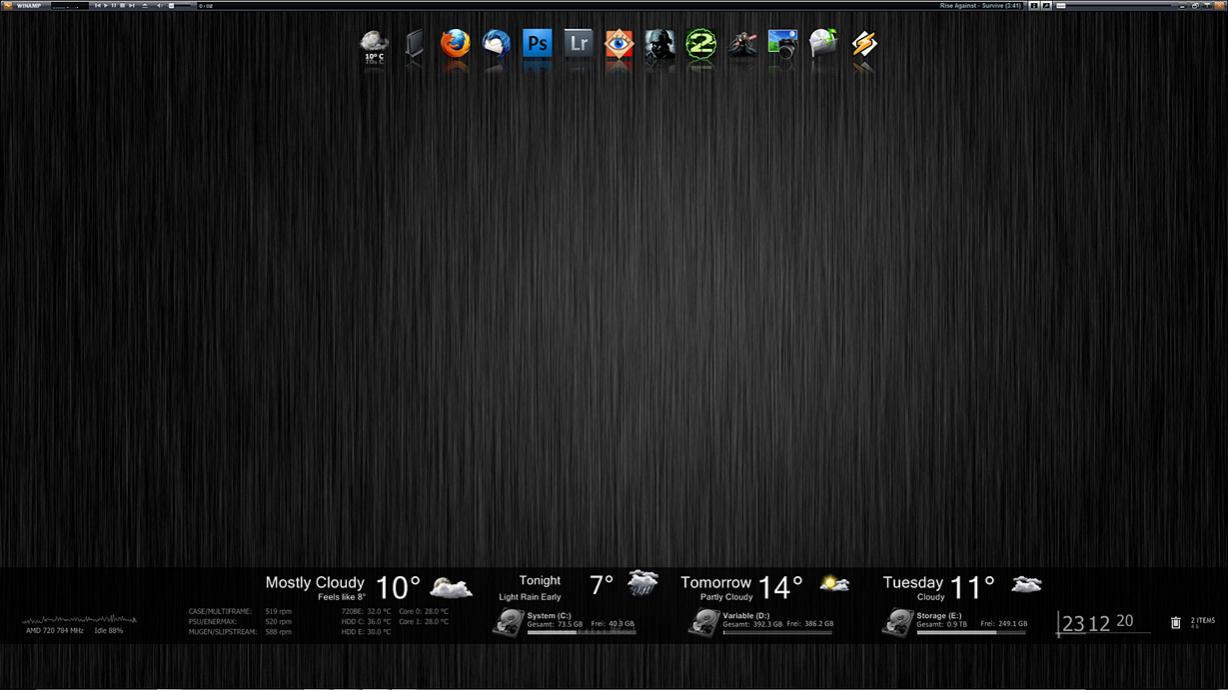Click the Winamp speaker mute icon
Image resolution: width=1228 pixels, height=690 pixels.
point(159,5)
